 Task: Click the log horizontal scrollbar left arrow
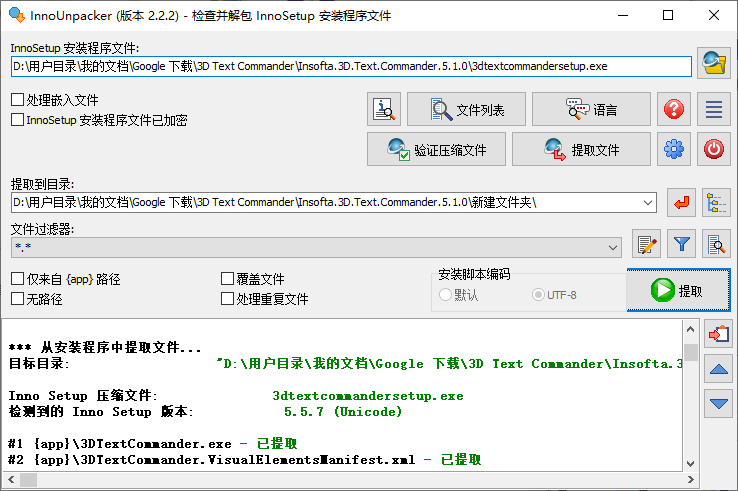pyautogui.click(x=11, y=480)
